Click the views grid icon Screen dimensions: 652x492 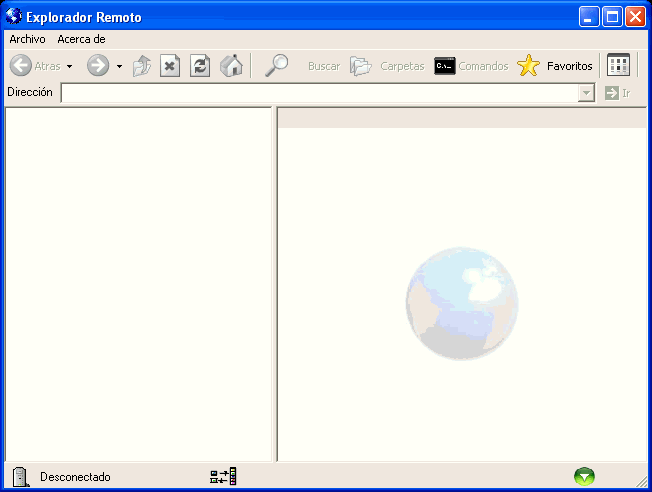(619, 66)
